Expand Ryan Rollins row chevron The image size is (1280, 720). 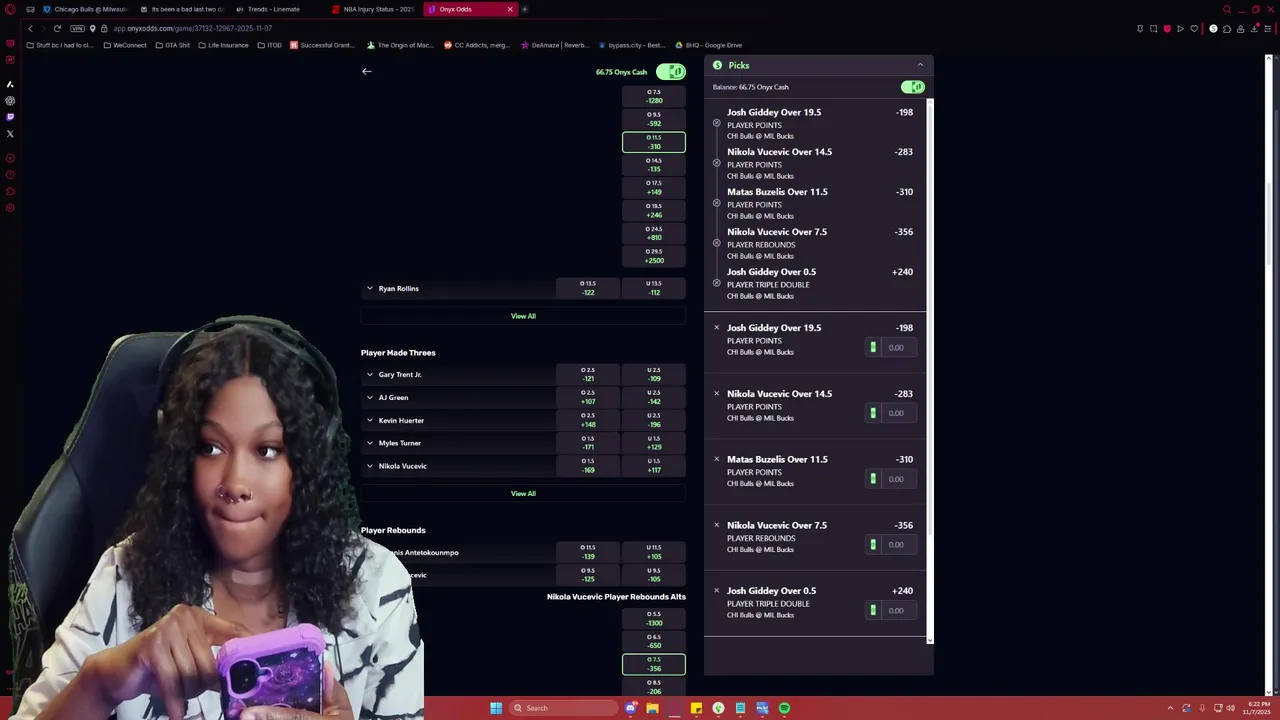[x=369, y=288]
